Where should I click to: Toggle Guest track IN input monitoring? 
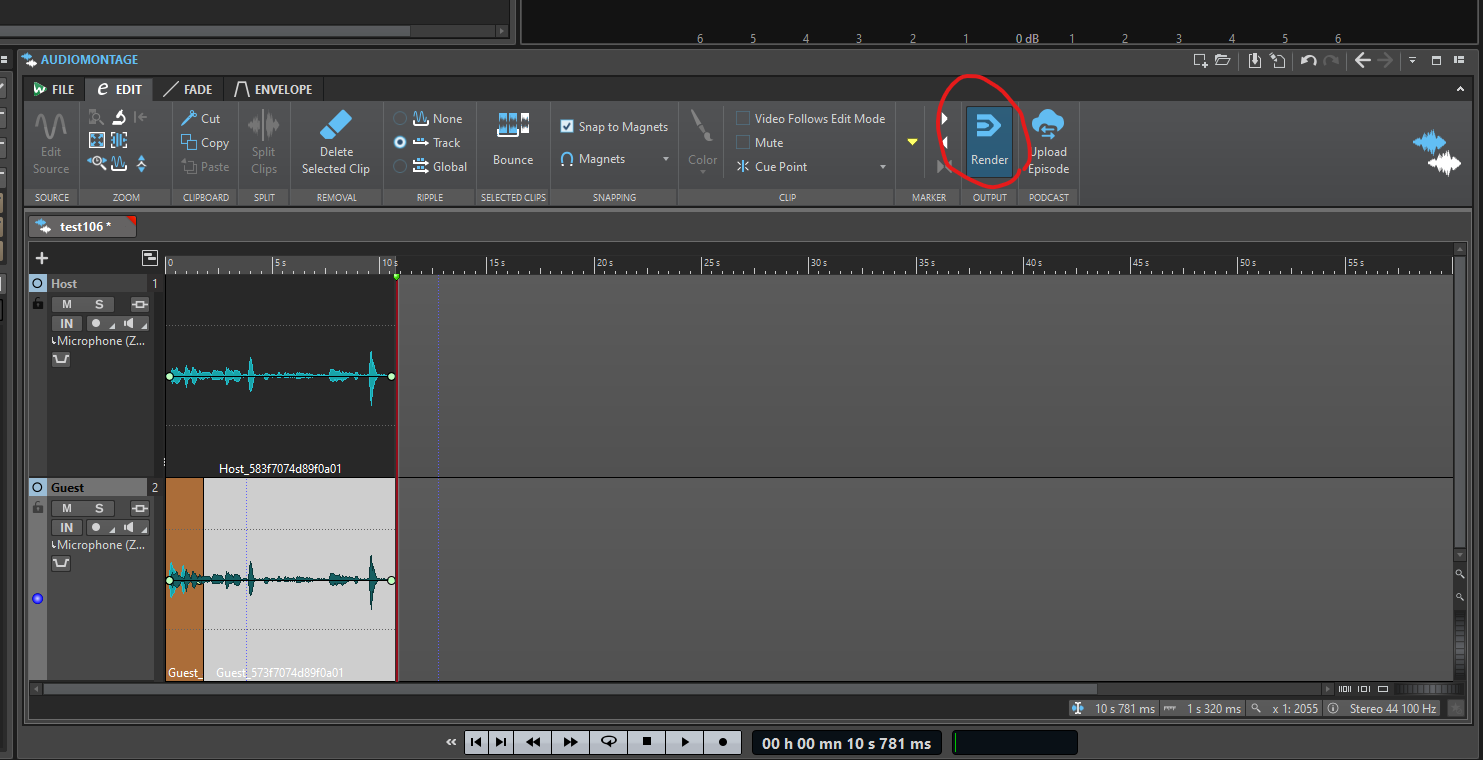pos(67,527)
